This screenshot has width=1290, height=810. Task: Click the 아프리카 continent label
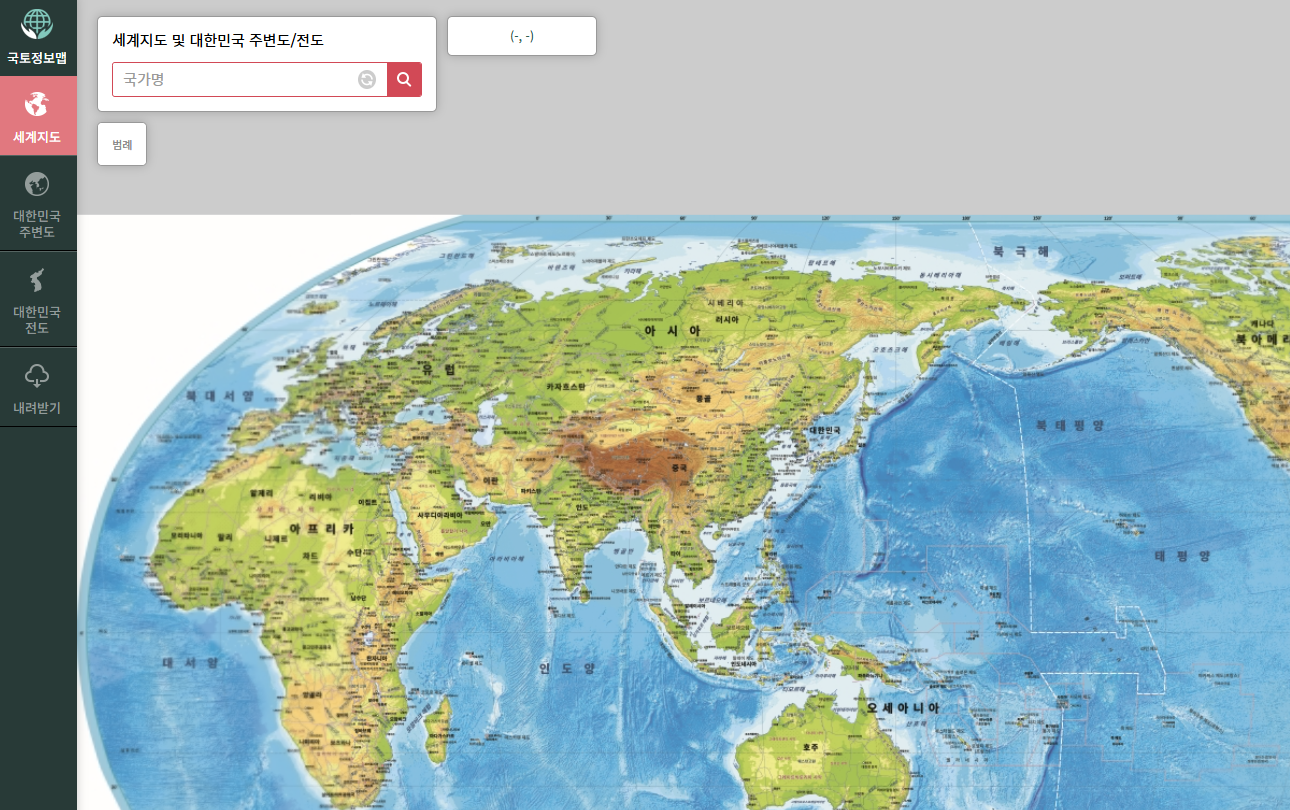pos(321,527)
